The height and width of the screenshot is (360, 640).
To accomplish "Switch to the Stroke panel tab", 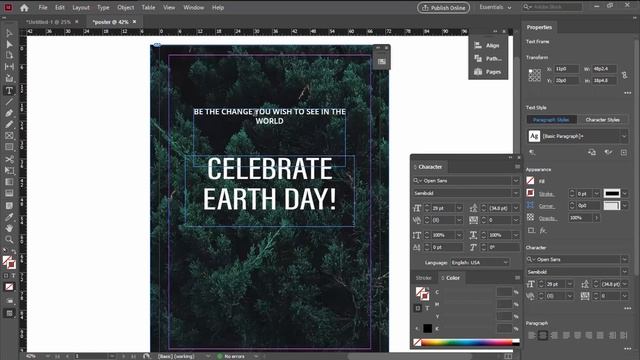I will click(423, 278).
